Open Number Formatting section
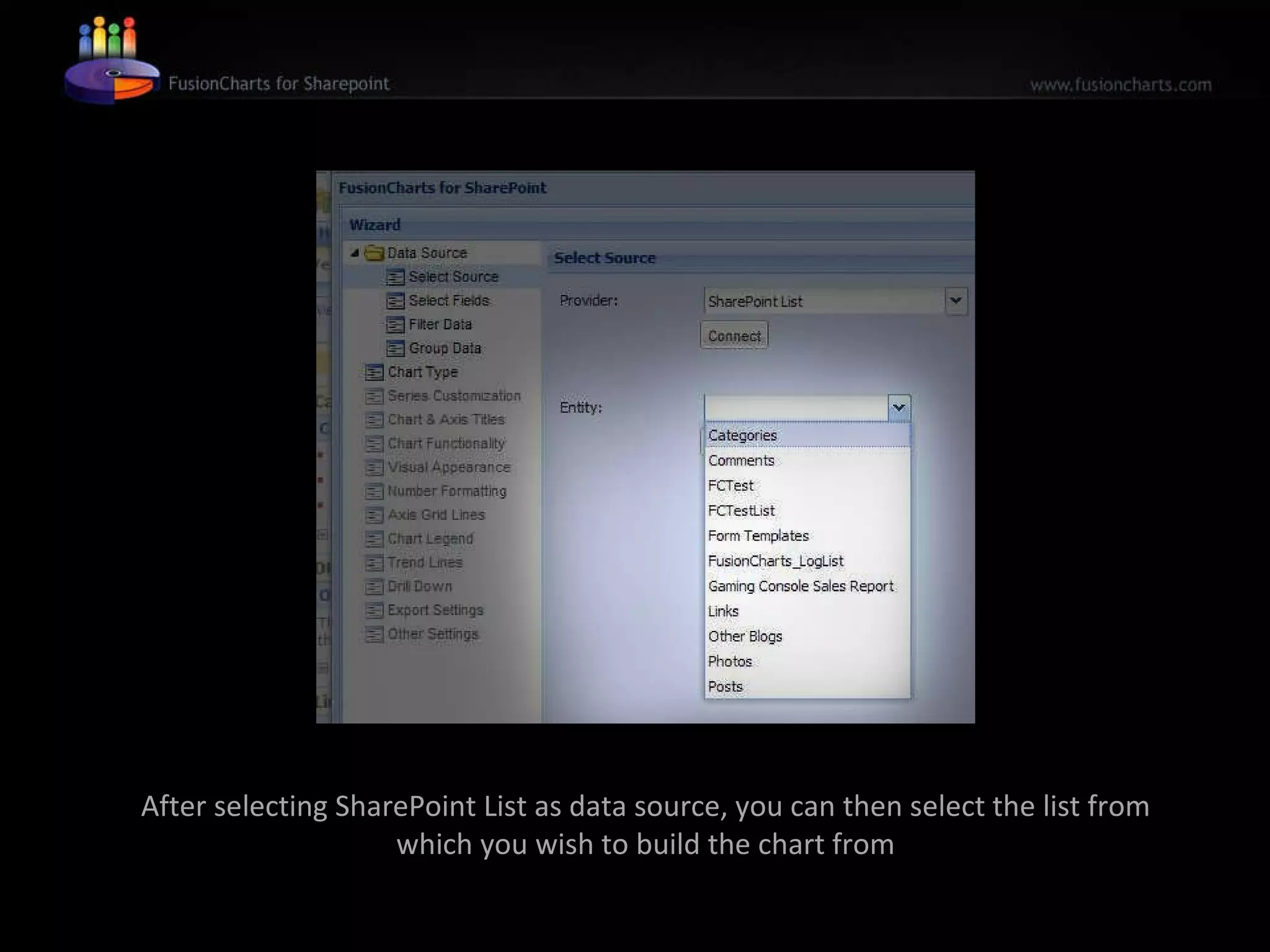 (x=446, y=491)
